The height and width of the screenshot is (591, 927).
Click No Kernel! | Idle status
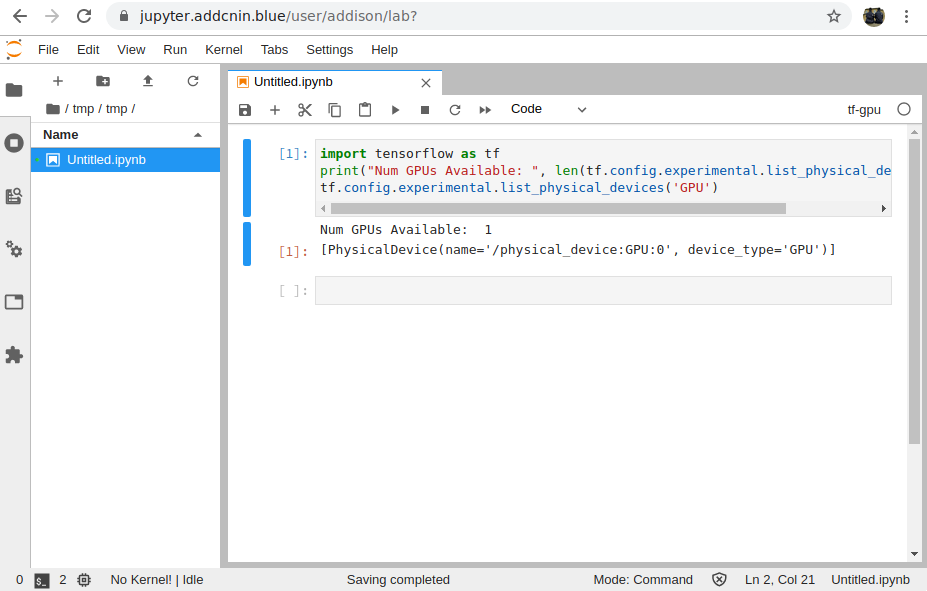click(157, 580)
